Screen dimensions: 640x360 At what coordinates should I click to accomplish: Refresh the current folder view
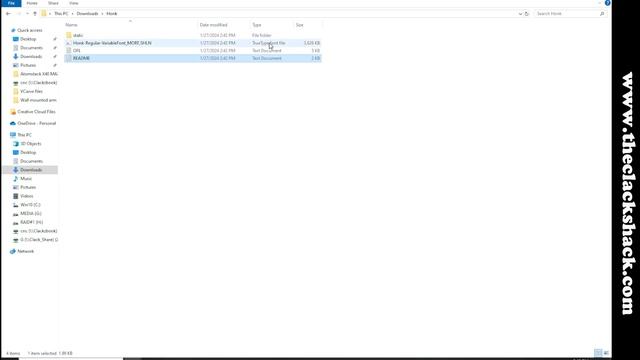pyautogui.click(x=527, y=13)
